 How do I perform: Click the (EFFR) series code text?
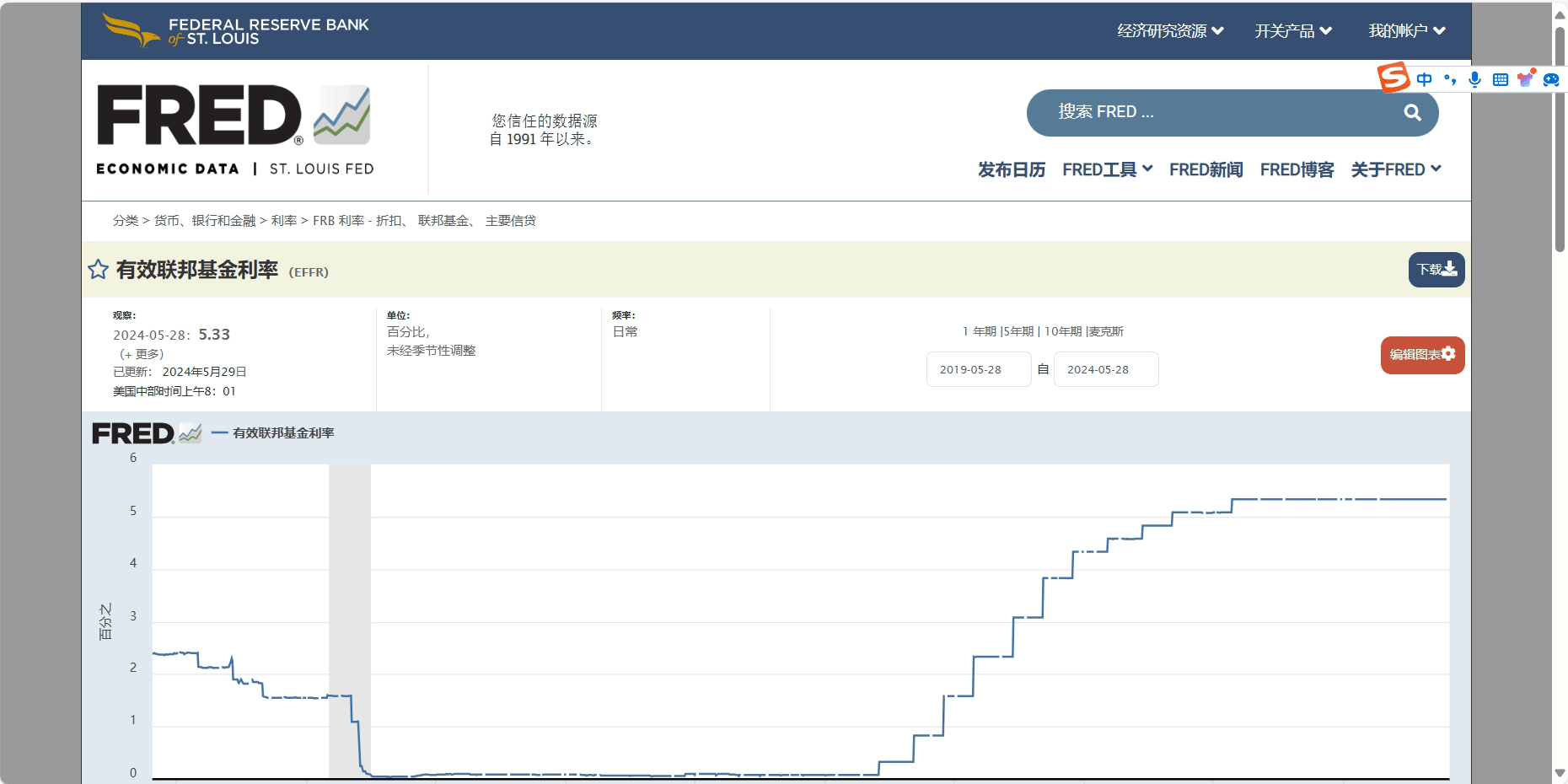point(309,272)
